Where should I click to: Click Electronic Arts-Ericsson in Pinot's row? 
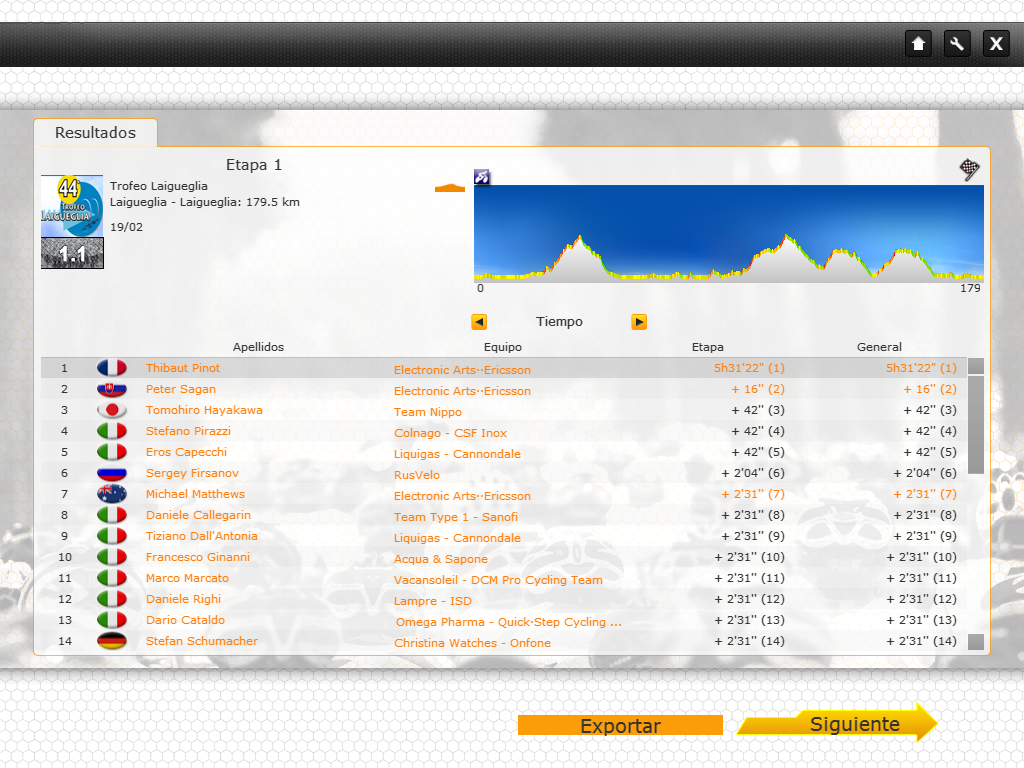pos(462,370)
